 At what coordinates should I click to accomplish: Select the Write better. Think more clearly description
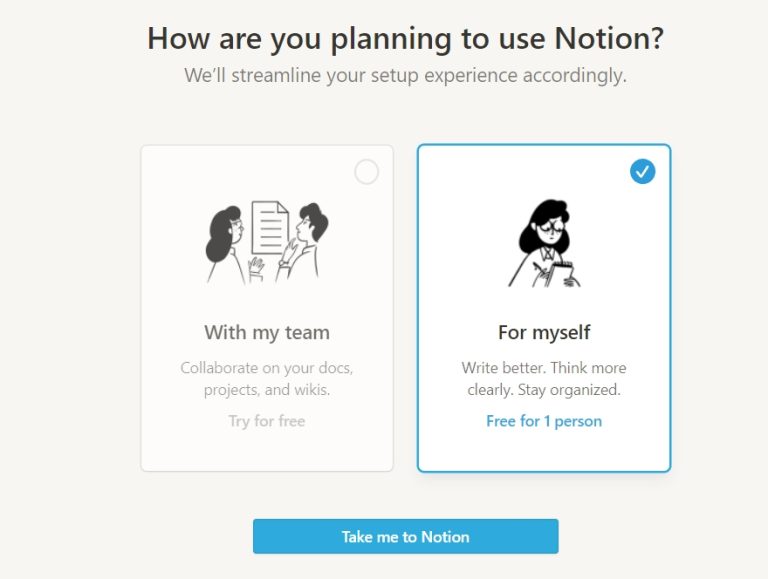point(544,379)
